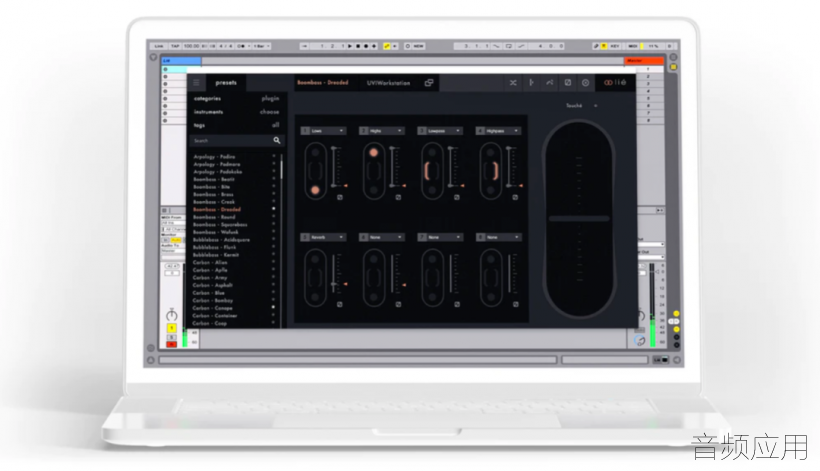The height and width of the screenshot is (471, 820).
Task: Toggle the Ableton MIDI map mode
Action: click(x=633, y=46)
